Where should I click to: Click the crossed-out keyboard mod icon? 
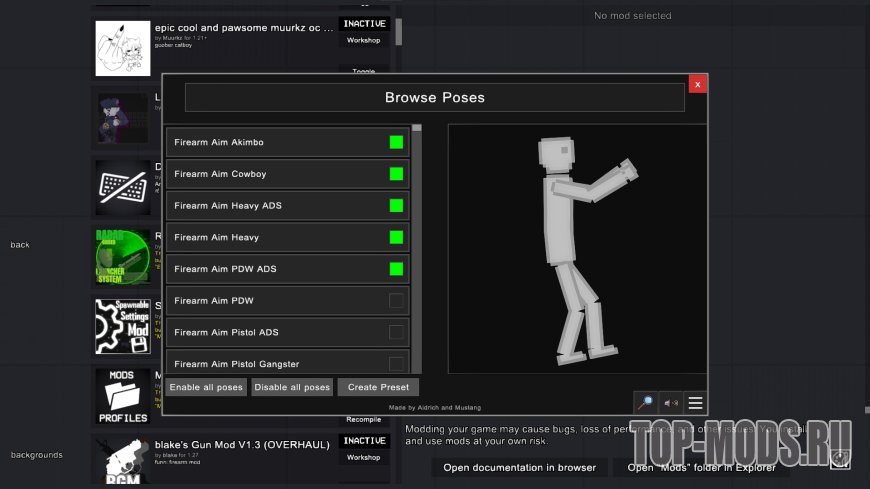click(122, 186)
